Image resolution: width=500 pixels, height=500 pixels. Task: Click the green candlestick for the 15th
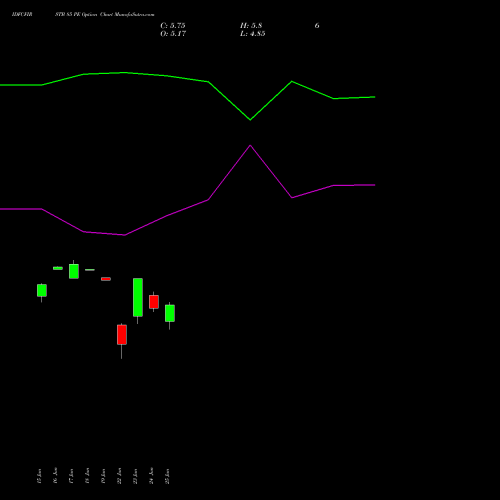coord(42,290)
